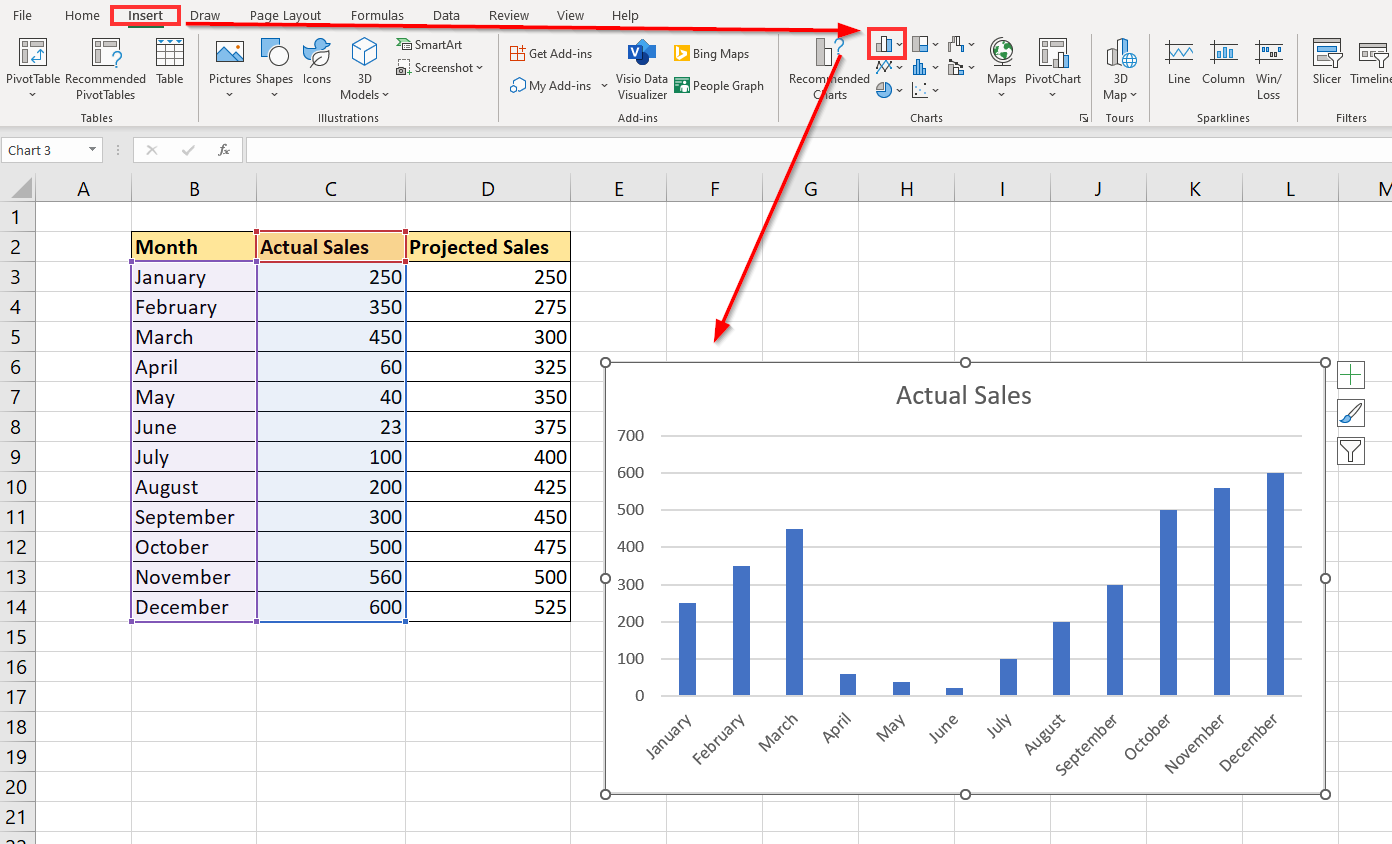Screen dimensions: 1392x844
Task: Switch to the Data tab
Action: tap(446, 15)
